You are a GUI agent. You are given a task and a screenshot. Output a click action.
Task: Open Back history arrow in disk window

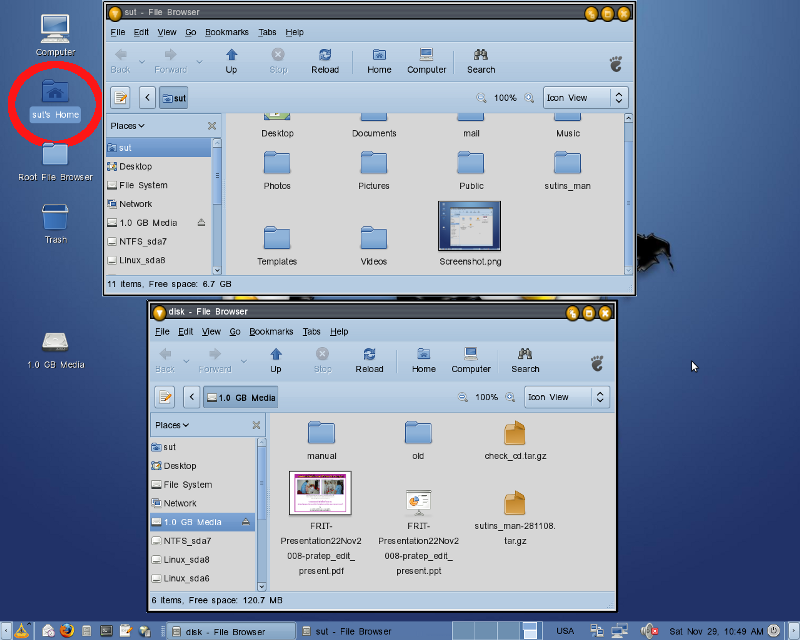pyautogui.click(x=186, y=361)
